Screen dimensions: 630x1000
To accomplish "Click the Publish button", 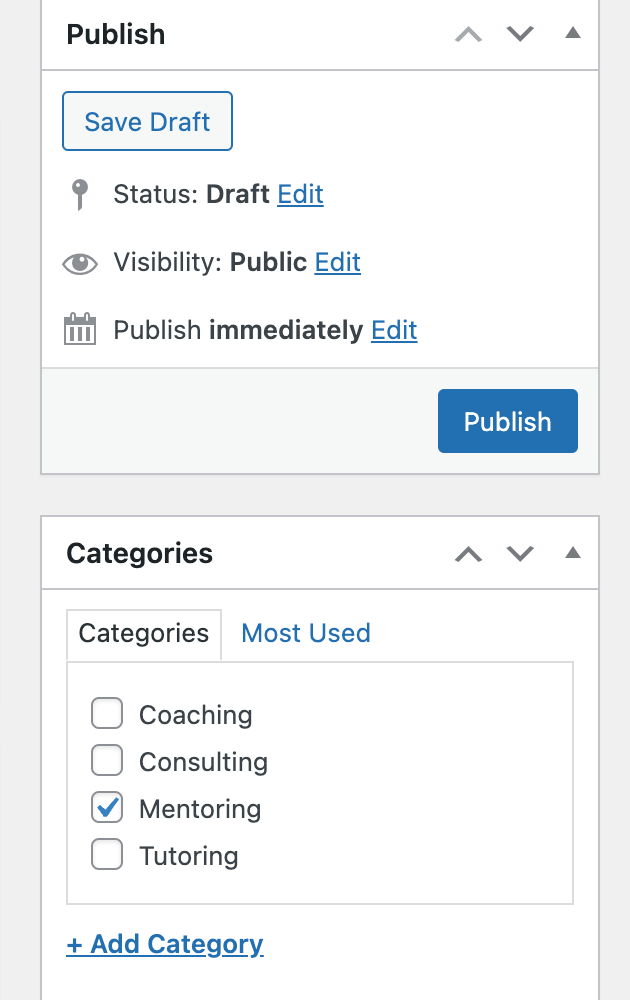I will (x=507, y=421).
